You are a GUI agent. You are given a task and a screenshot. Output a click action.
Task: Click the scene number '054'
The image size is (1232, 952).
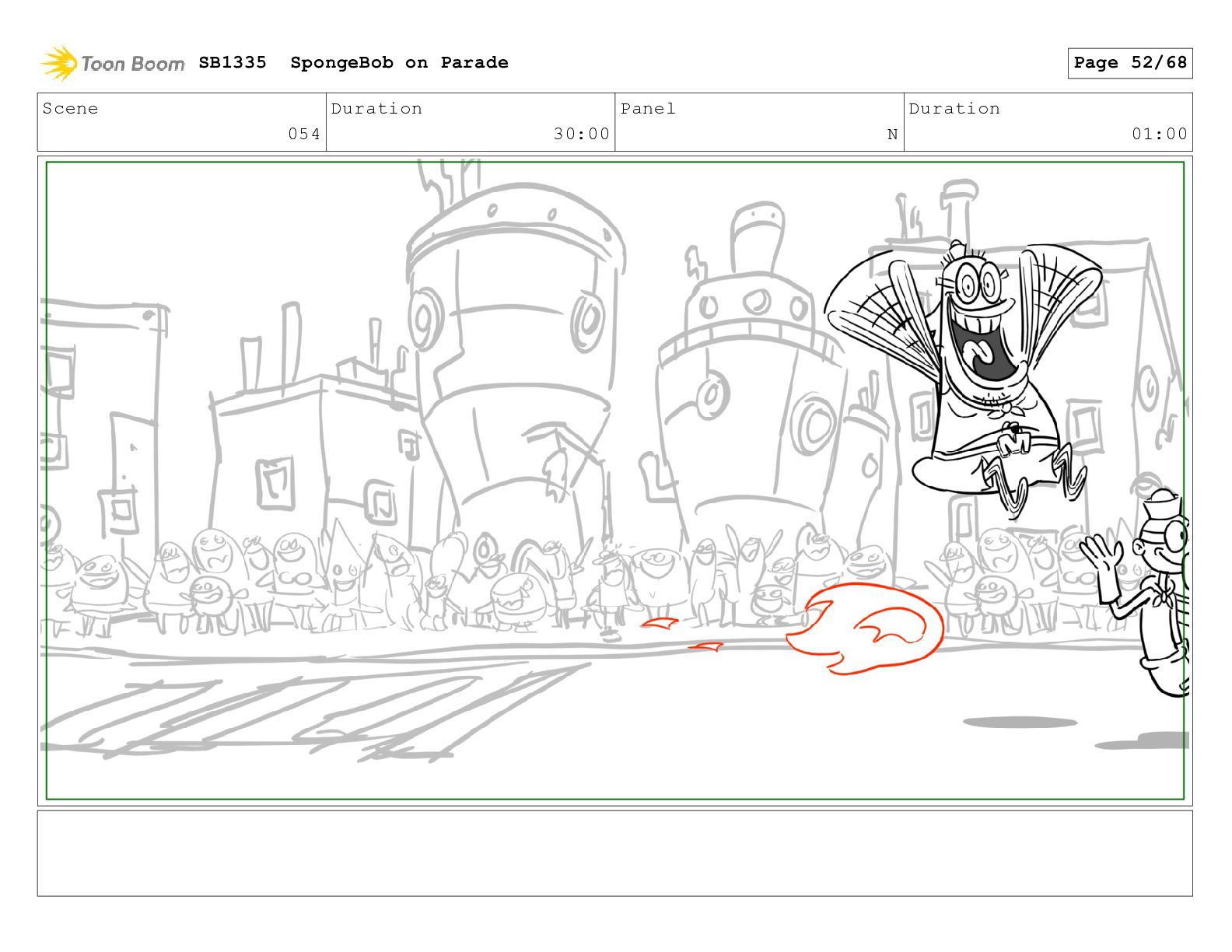(x=304, y=134)
